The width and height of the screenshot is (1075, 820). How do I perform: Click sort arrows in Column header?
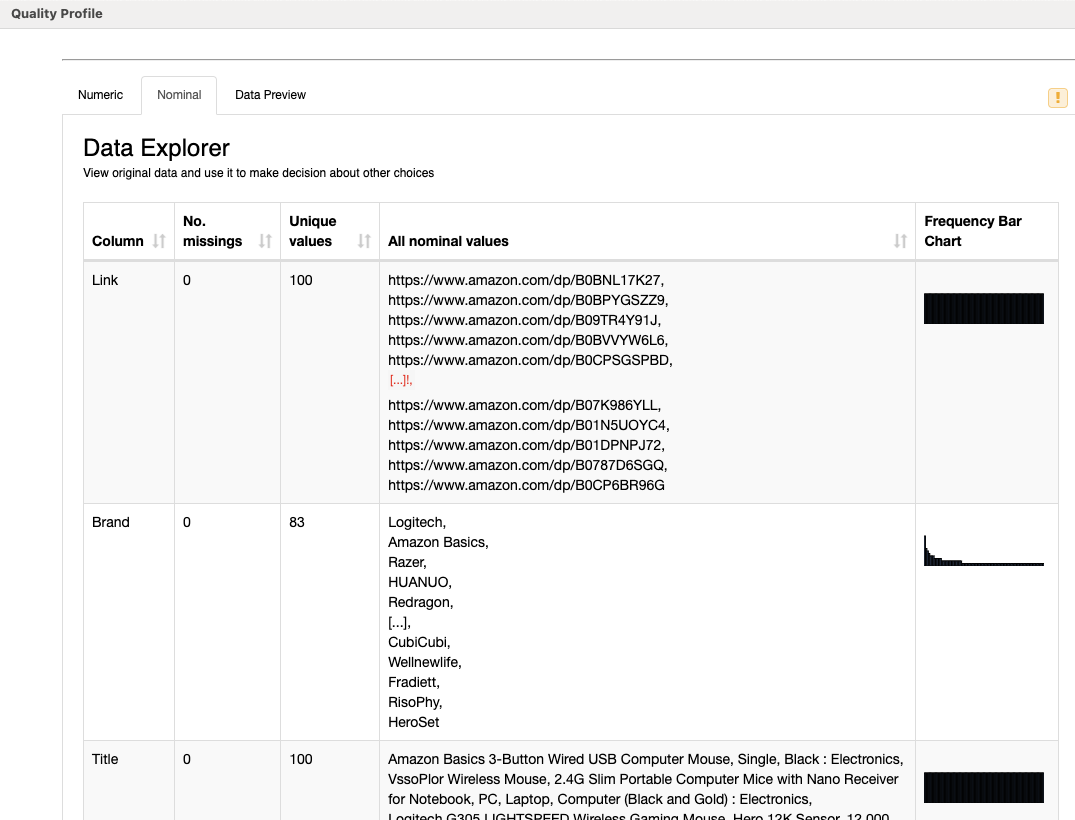click(159, 241)
